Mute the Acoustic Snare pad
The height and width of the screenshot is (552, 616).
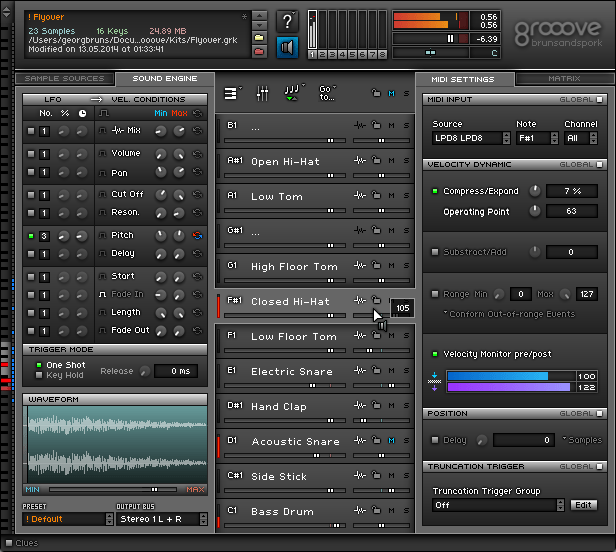(x=392, y=441)
